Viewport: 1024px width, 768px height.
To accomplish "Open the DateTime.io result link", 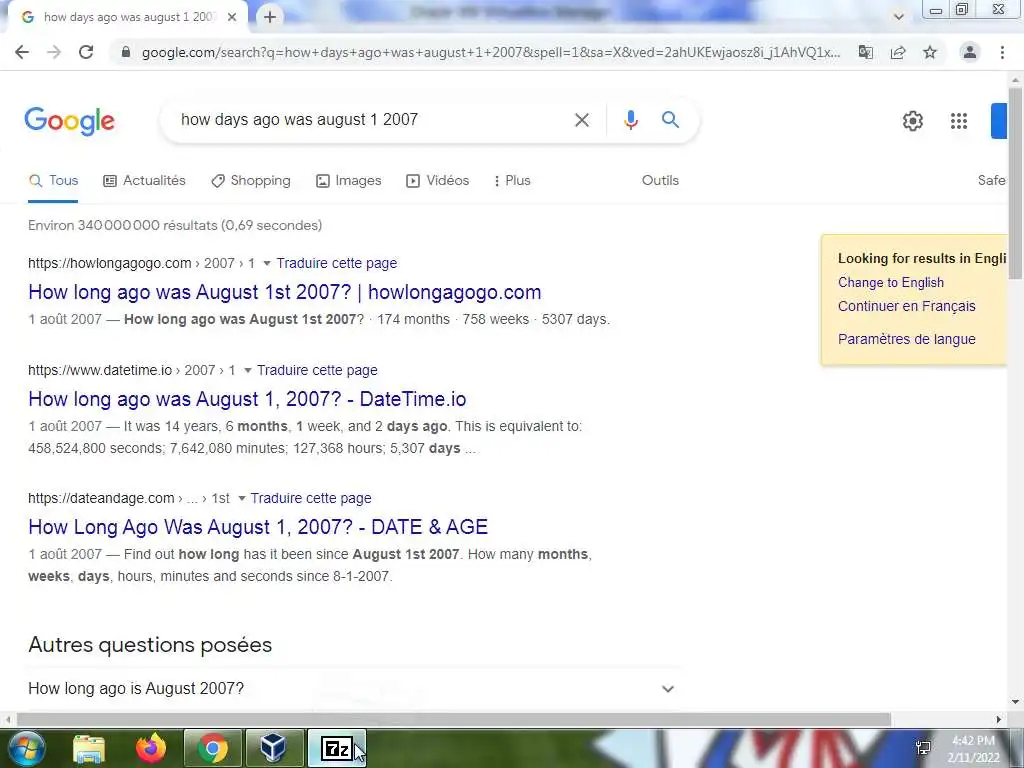I will [x=247, y=399].
